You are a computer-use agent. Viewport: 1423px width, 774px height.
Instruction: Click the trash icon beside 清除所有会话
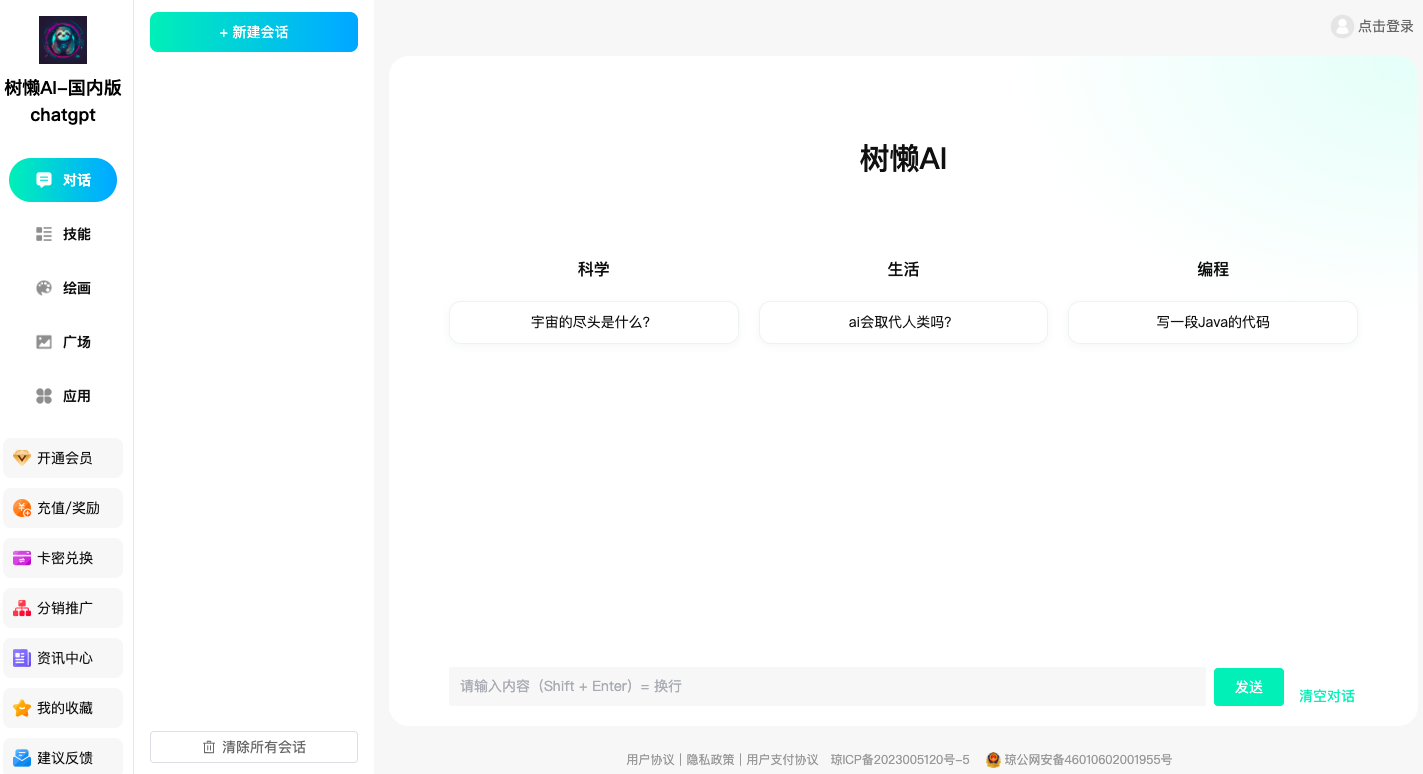209,747
